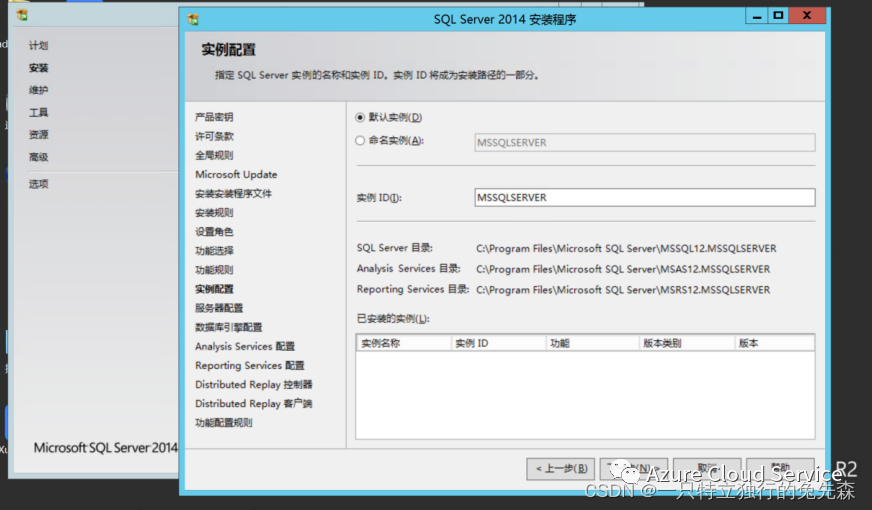Click the 实例 ID column header
Viewport: 872px width, 510px height.
click(498, 343)
